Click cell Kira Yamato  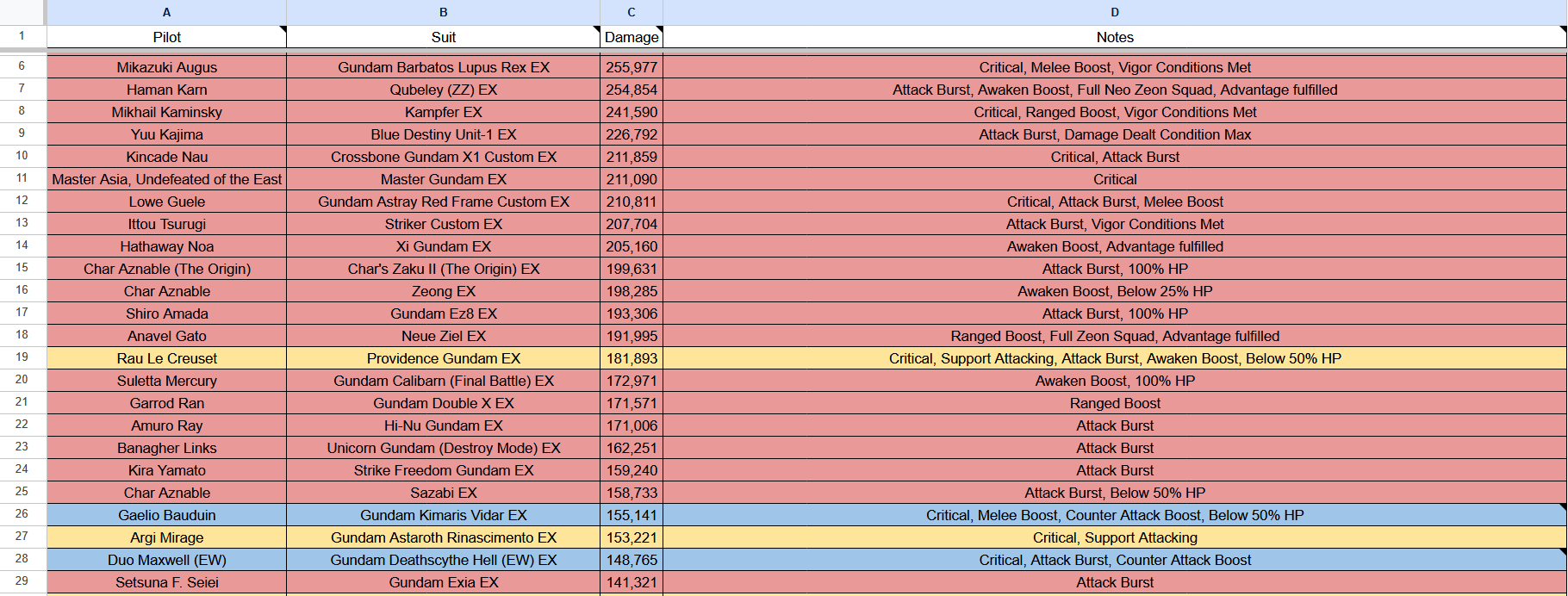coord(166,470)
